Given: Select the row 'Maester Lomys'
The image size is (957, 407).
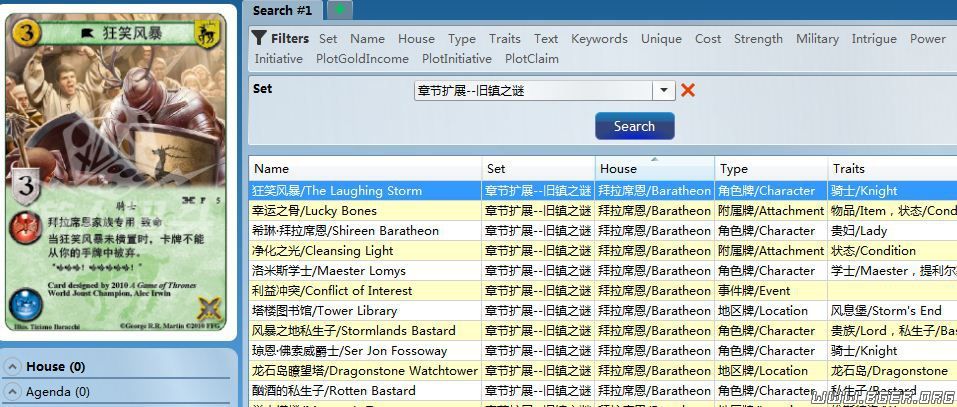Looking at the screenshot, I should 602,270.
